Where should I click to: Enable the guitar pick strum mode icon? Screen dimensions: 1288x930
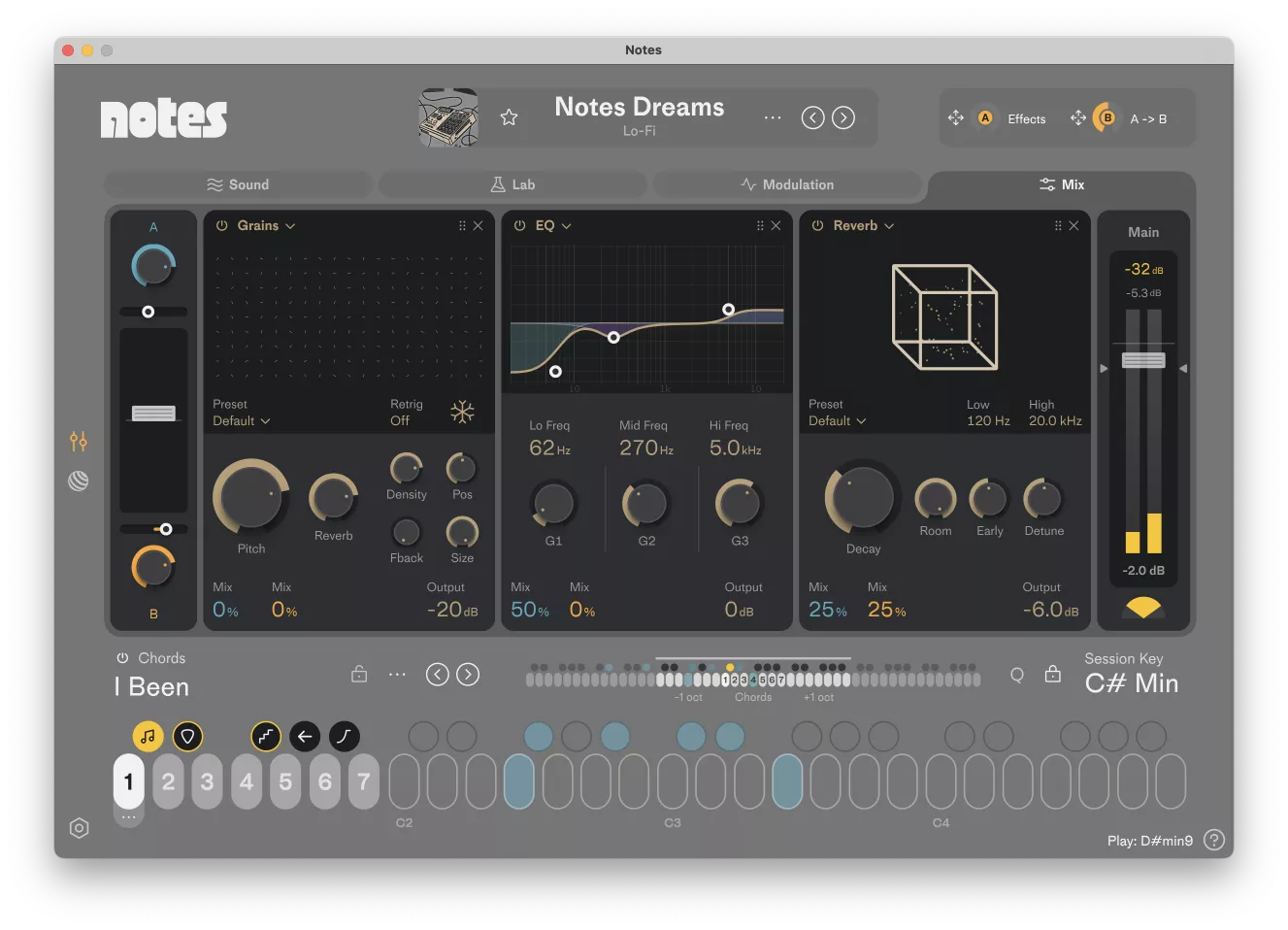(x=188, y=736)
